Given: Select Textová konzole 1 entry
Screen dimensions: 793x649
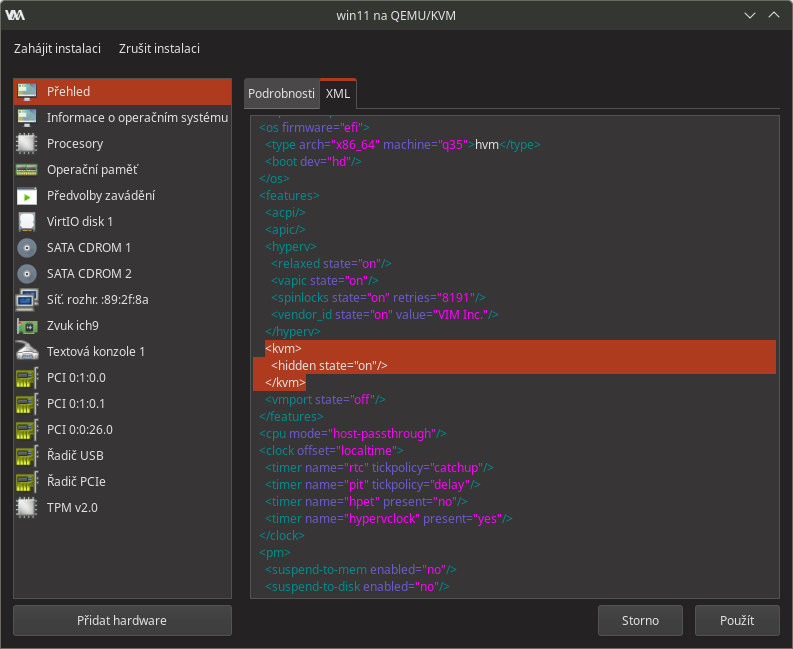Looking at the screenshot, I should [x=122, y=352].
